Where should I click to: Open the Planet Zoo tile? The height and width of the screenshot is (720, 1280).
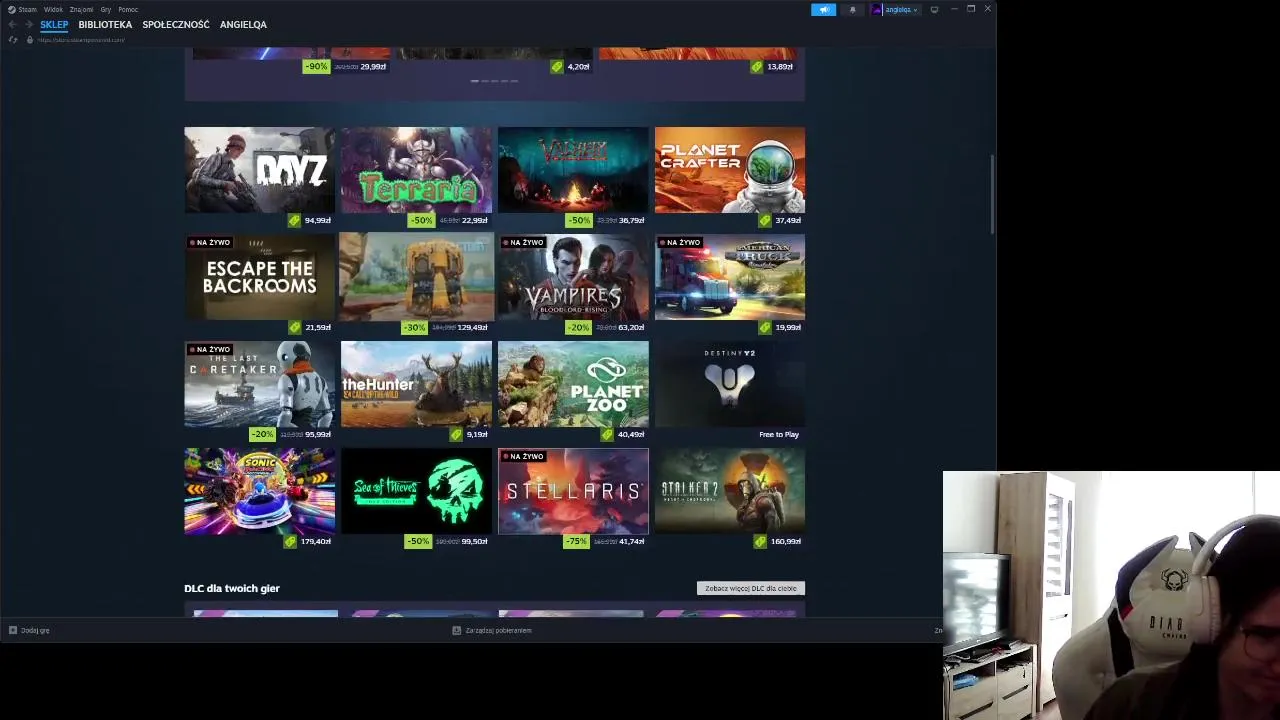coord(573,384)
